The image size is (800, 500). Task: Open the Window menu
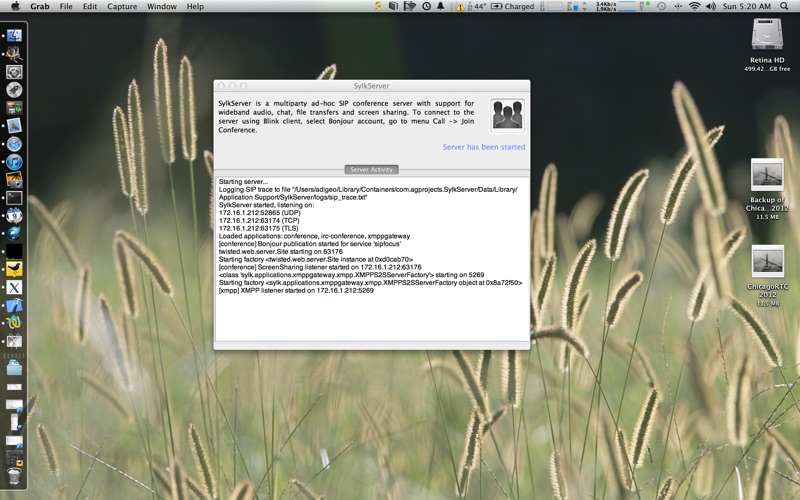(x=162, y=6)
